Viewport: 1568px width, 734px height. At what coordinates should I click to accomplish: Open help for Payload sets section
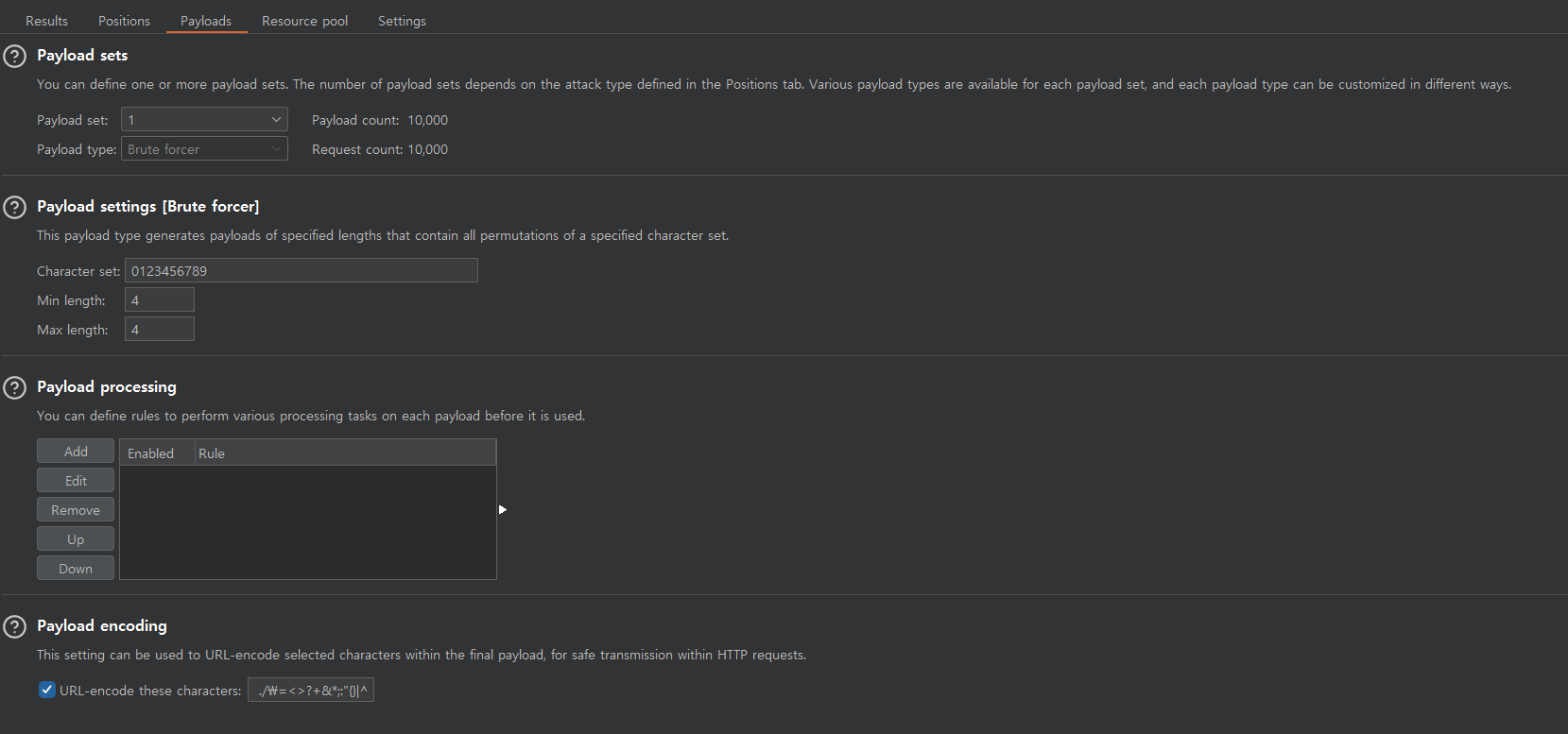[14, 56]
